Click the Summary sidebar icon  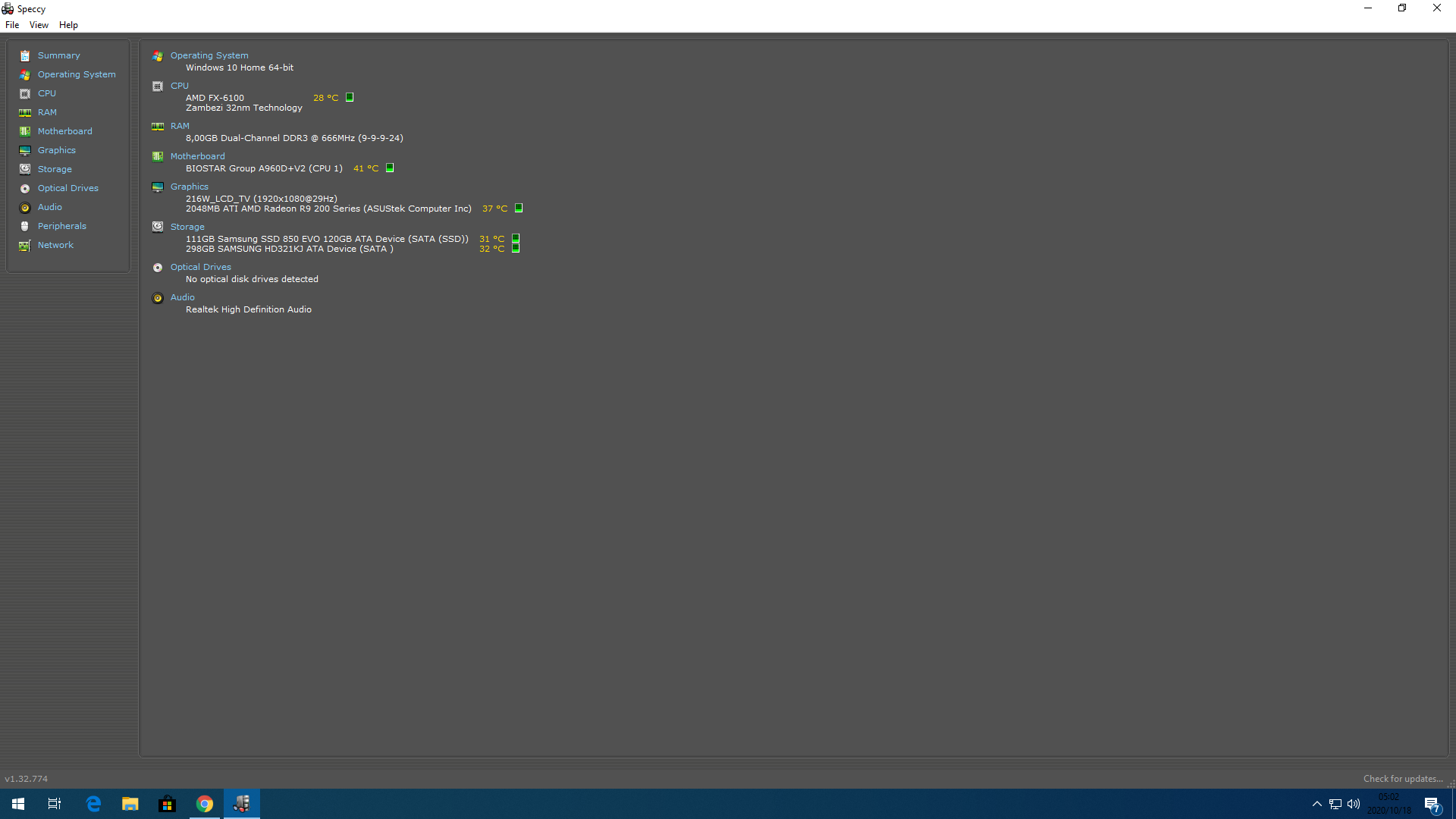25,55
